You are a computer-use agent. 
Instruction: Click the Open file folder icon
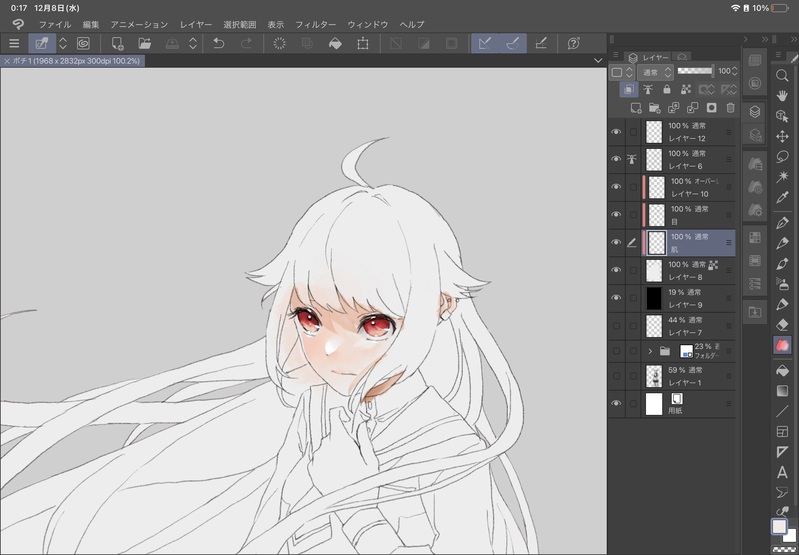(145, 44)
